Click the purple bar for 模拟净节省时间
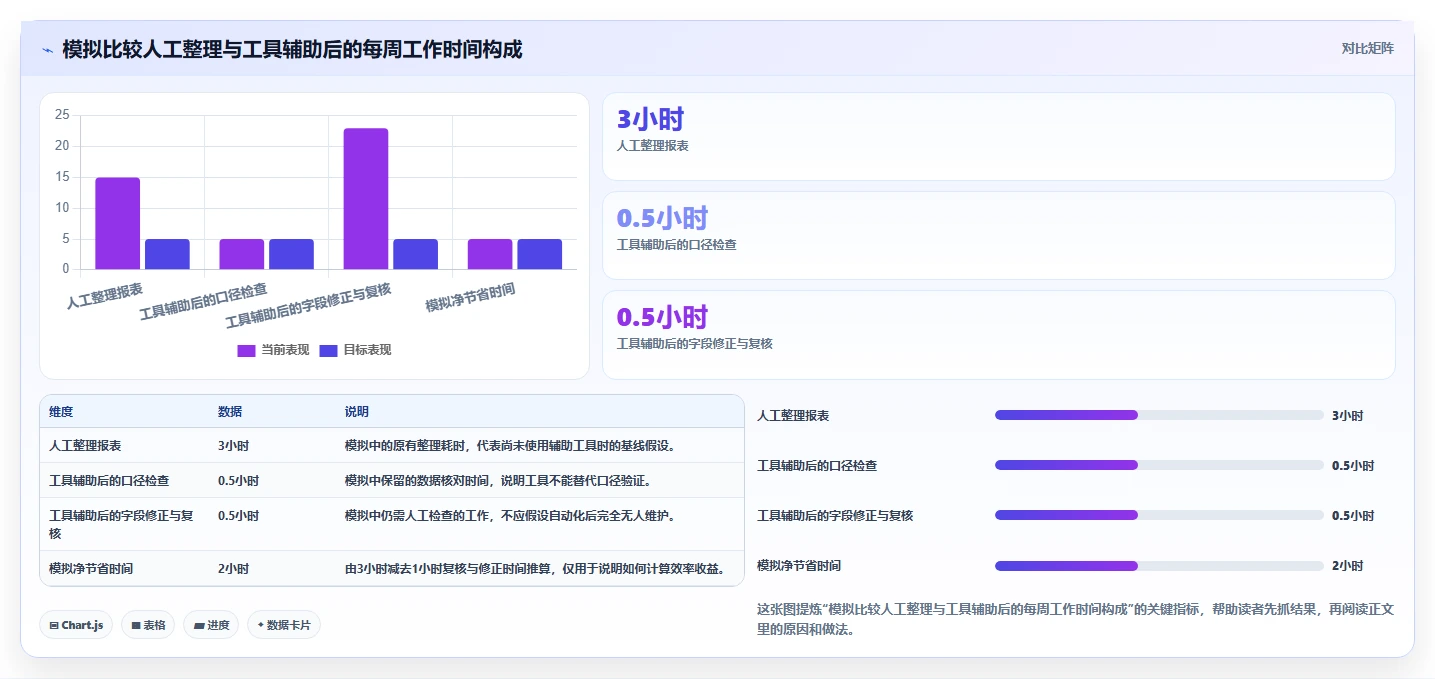Screen dimensions: 1435x679 tap(490, 254)
